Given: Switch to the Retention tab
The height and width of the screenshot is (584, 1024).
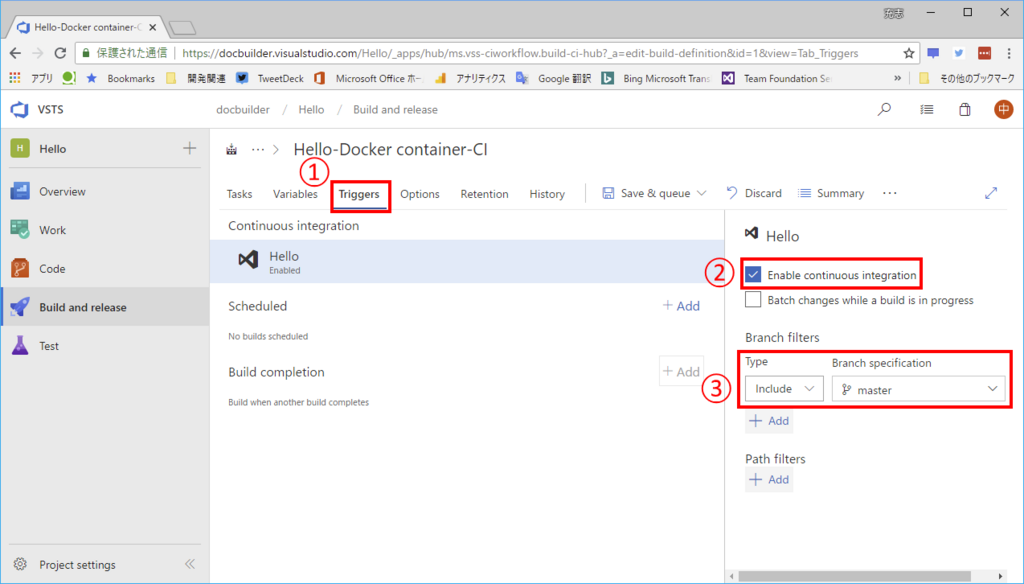Looking at the screenshot, I should 485,194.
